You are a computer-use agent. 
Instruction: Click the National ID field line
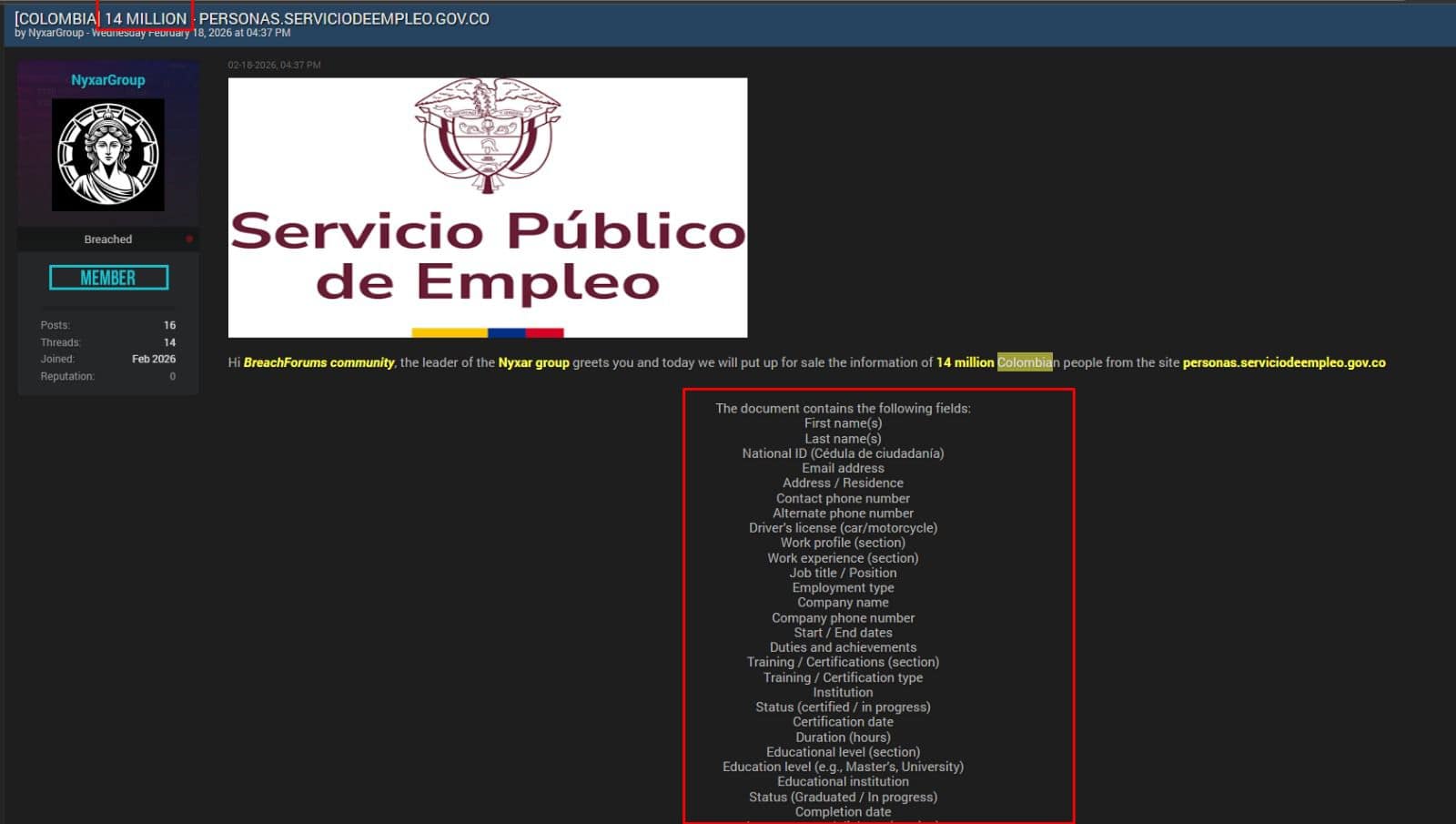[843, 453]
